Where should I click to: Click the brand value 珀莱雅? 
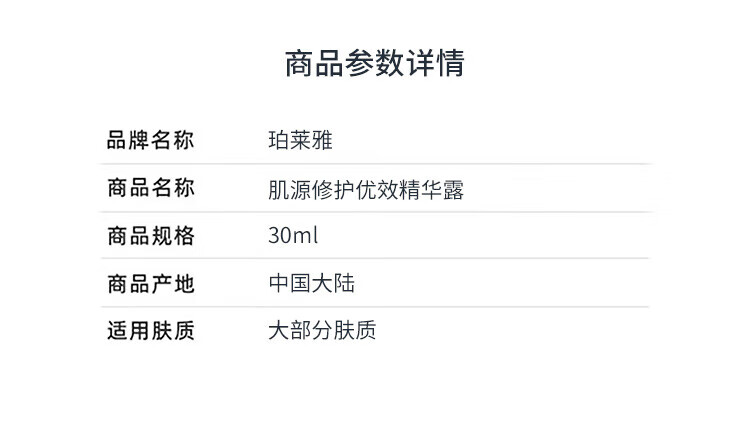[300, 140]
